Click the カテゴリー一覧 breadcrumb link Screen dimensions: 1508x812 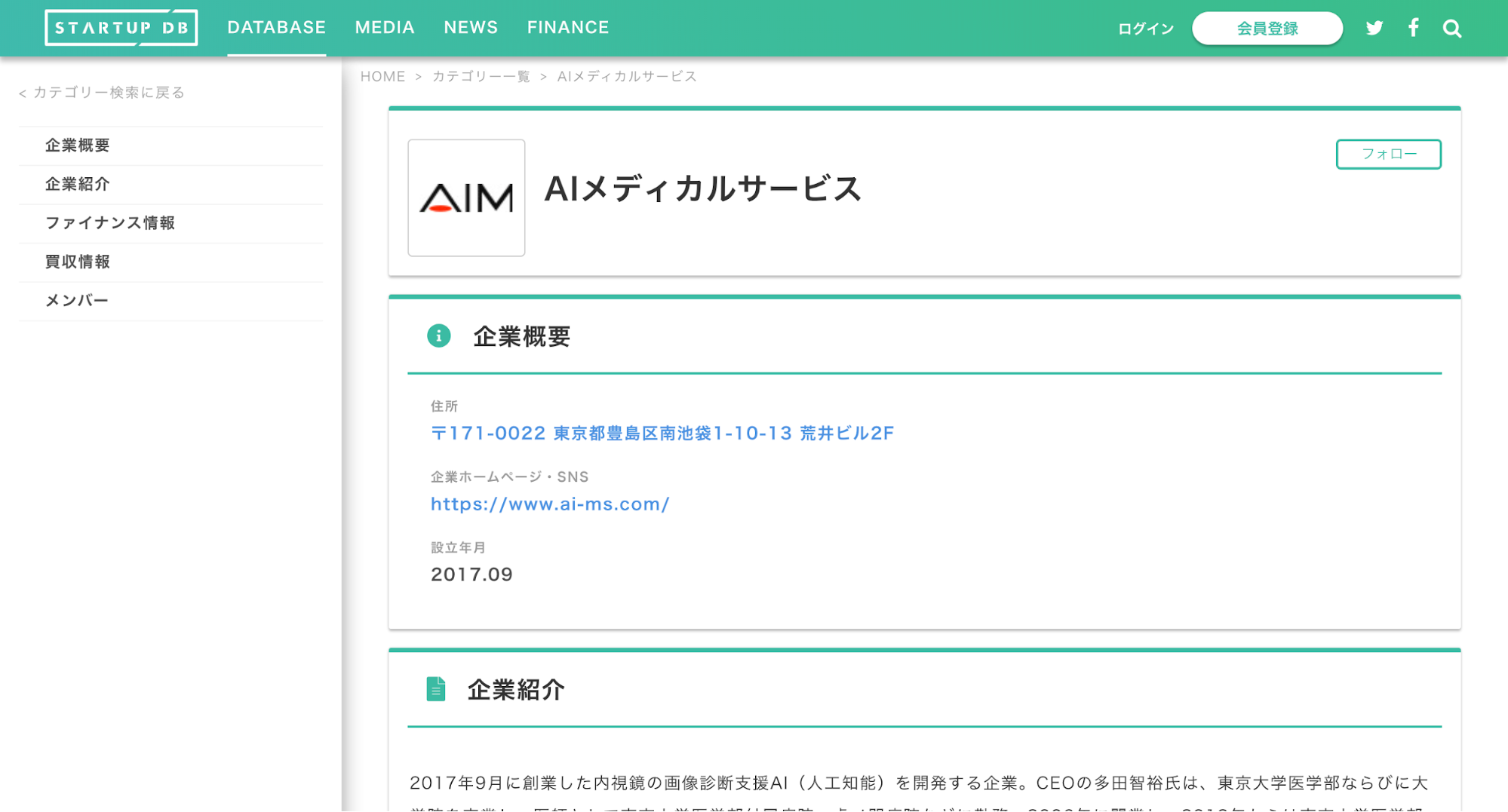[481, 76]
